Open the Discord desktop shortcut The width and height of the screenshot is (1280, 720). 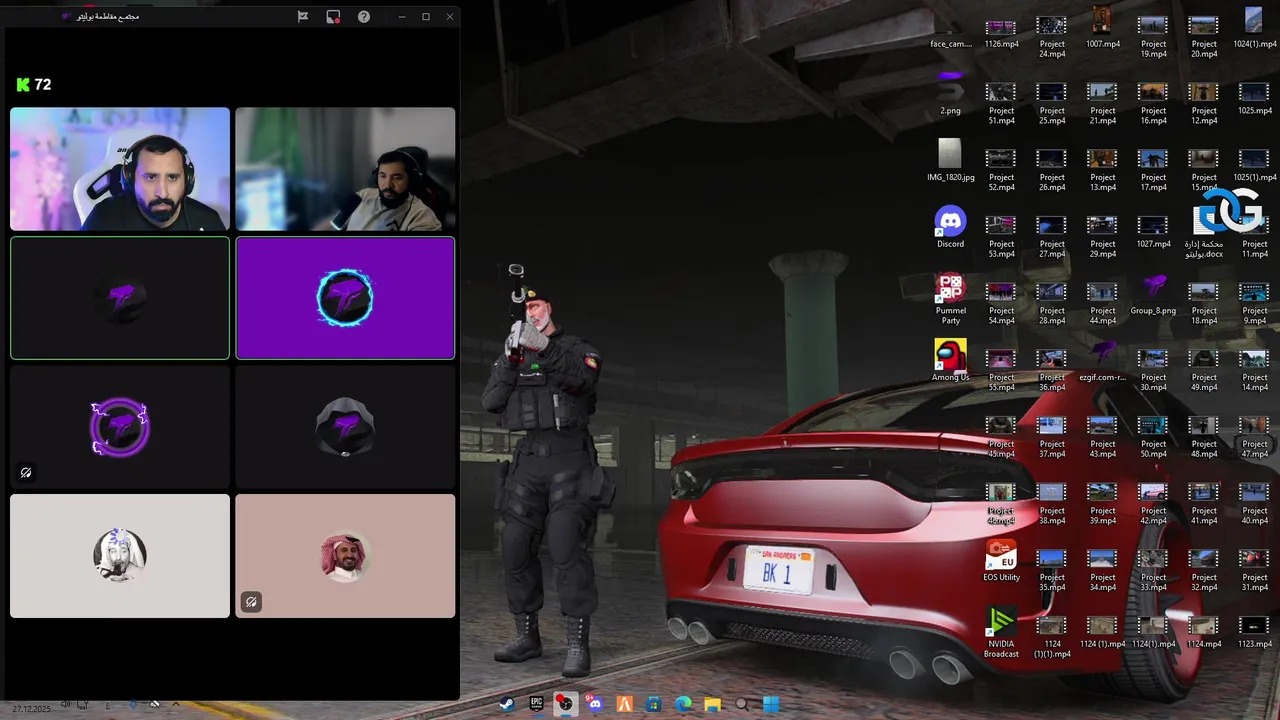pyautogui.click(x=950, y=227)
